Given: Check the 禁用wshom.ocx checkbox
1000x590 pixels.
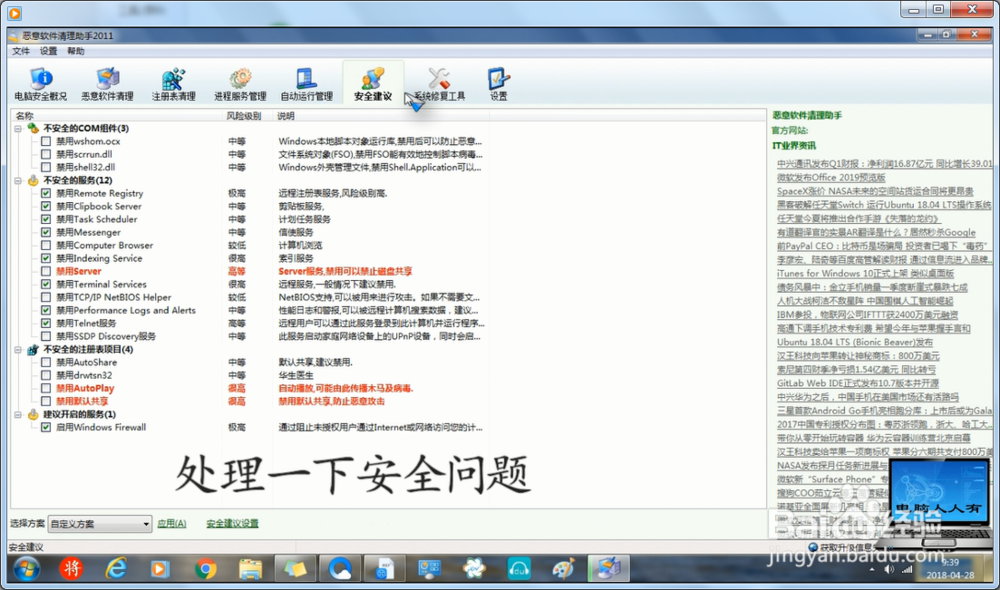Looking at the screenshot, I should 46,142.
